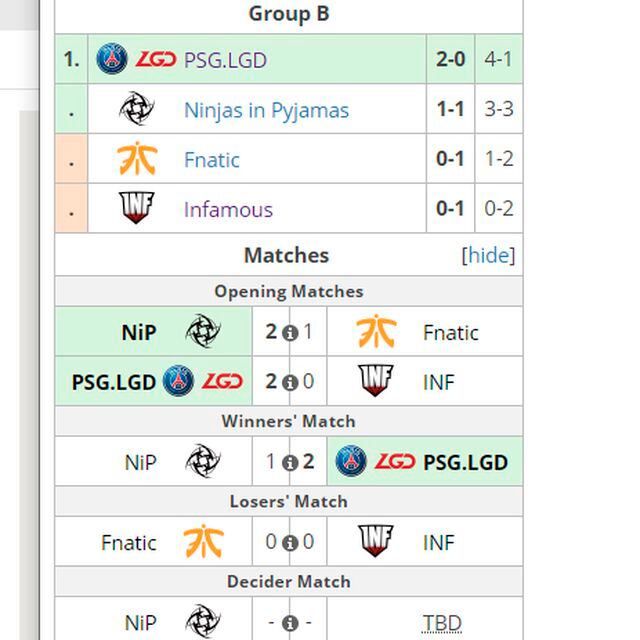Open info icon for Decider Match

pyautogui.click(x=290, y=623)
